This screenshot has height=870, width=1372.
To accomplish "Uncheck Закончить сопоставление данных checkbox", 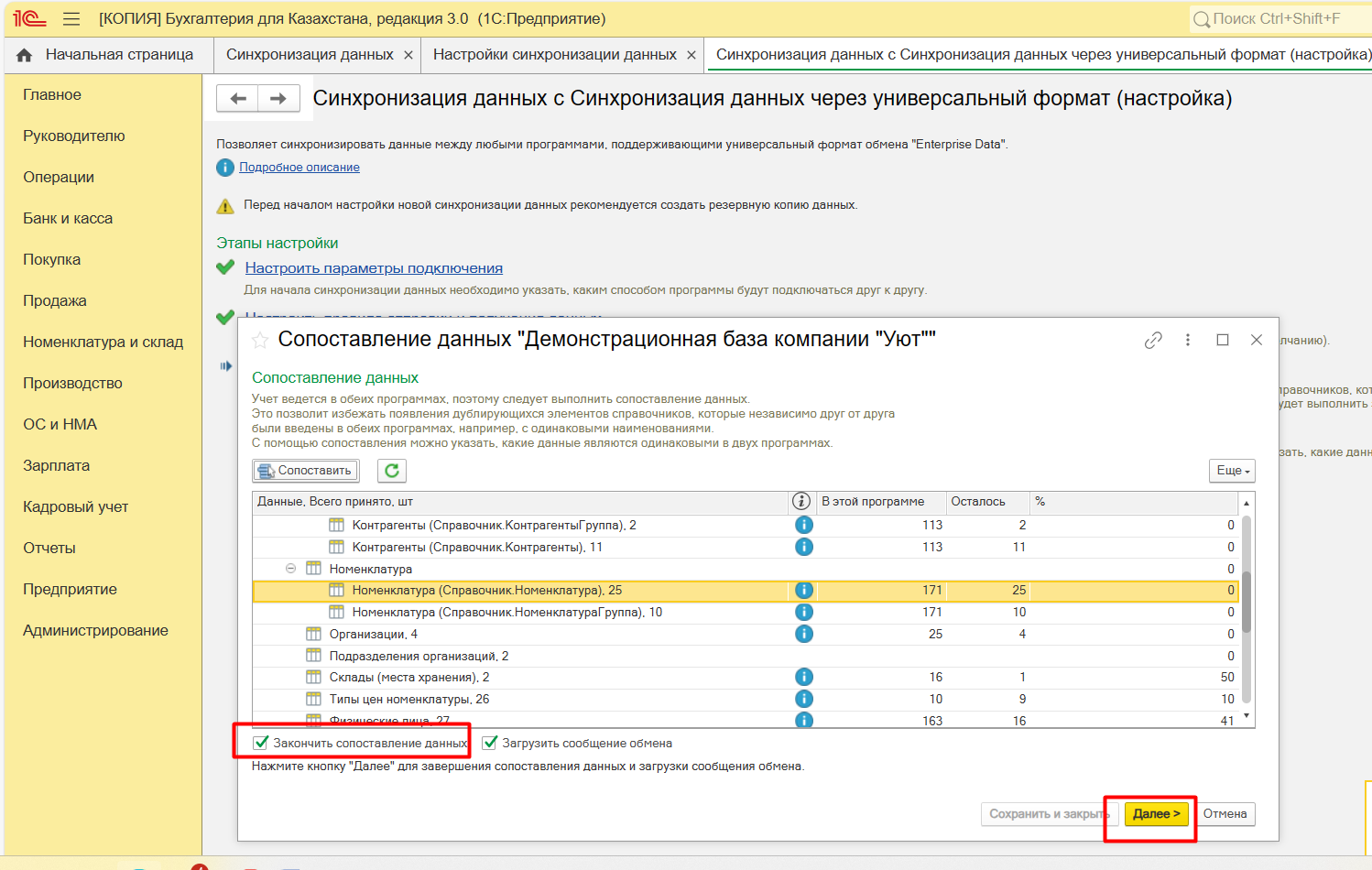I will (x=261, y=743).
